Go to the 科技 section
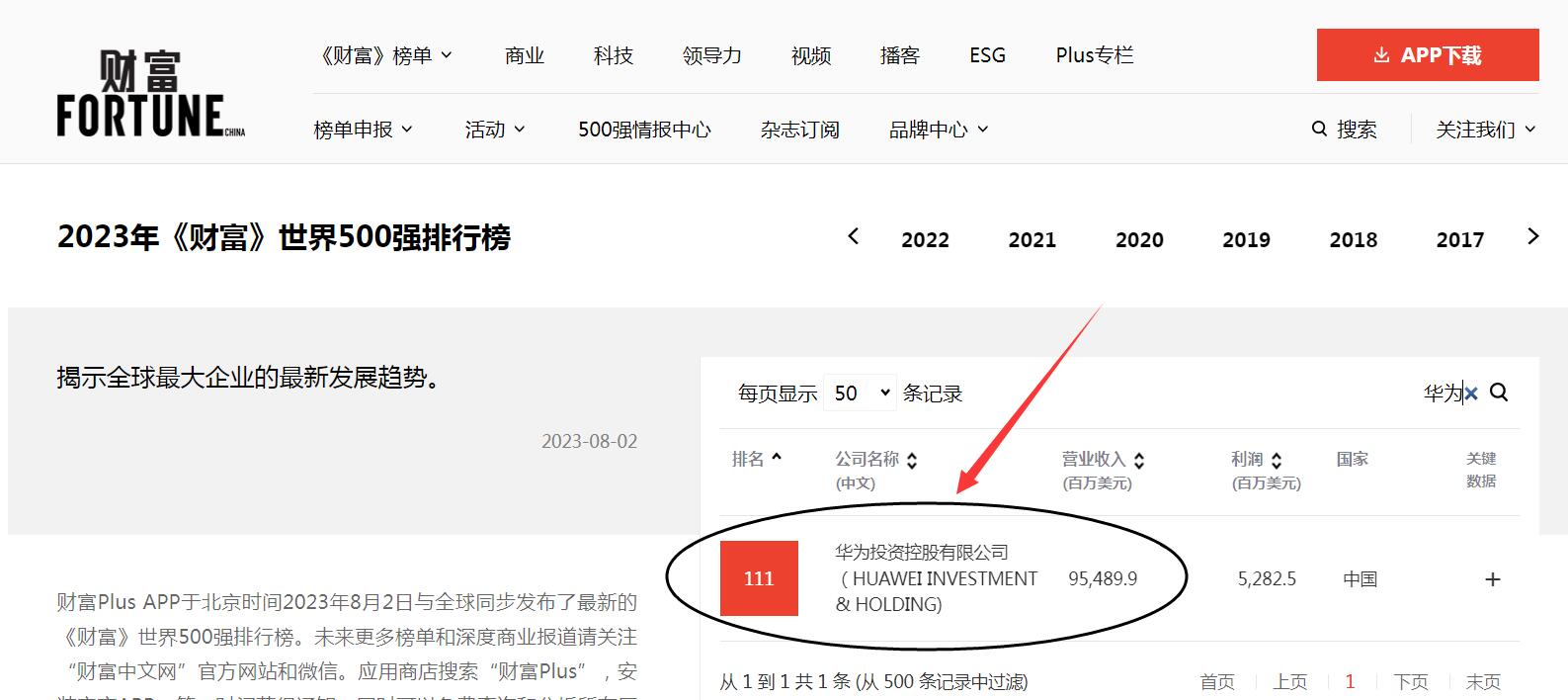This screenshot has height=700, width=1568. pyautogui.click(x=614, y=55)
